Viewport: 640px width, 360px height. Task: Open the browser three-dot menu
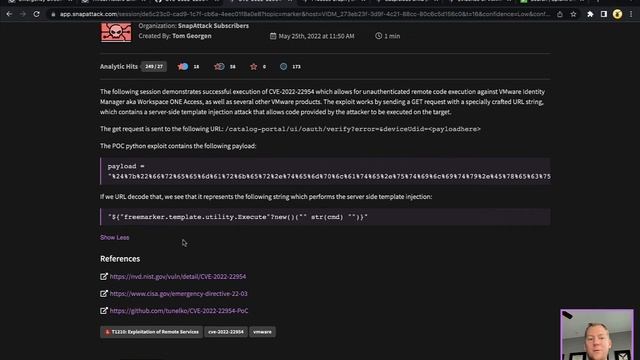click(x=631, y=14)
